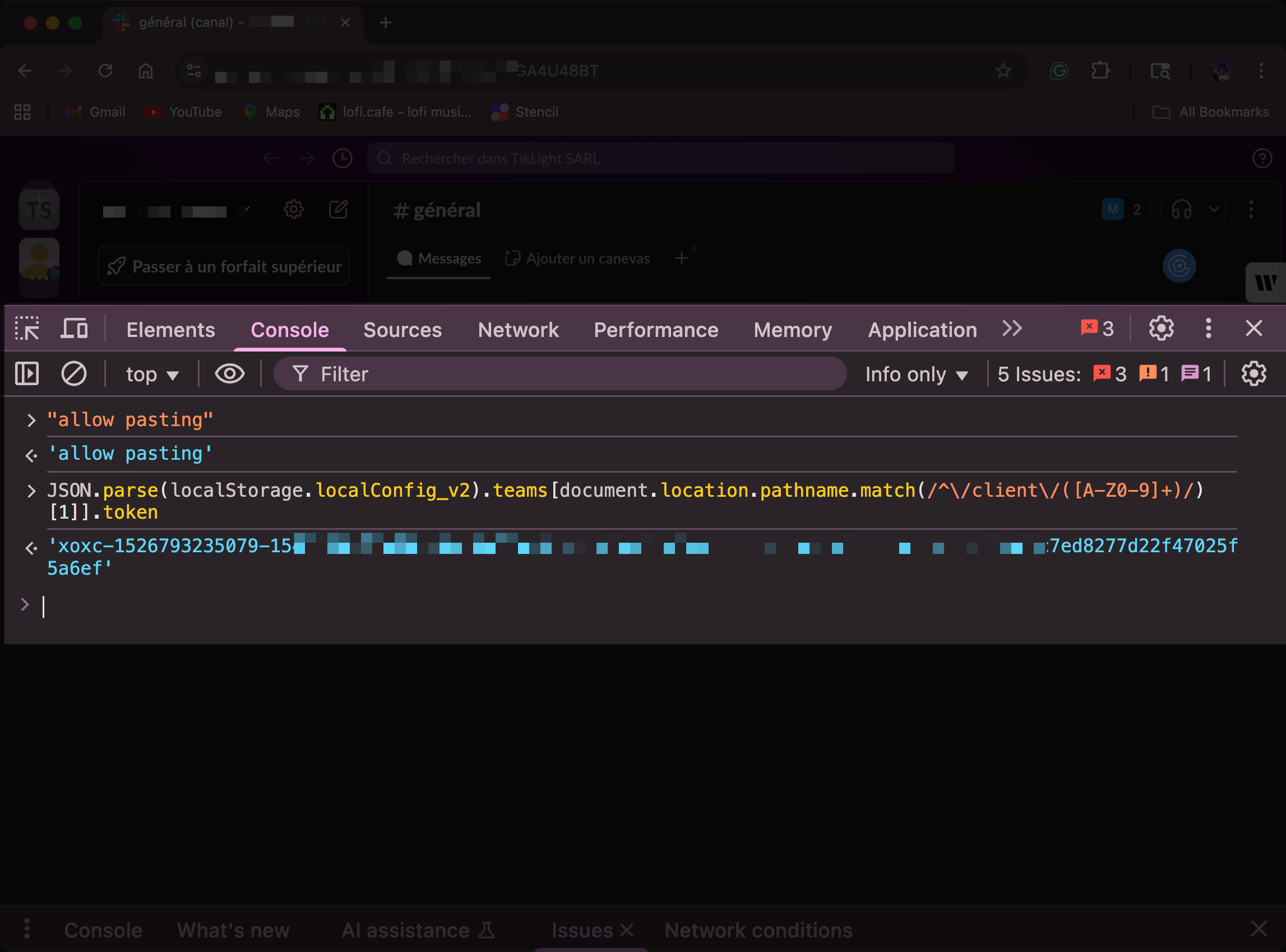1286x952 pixels.
Task: Clear the console output
Action: coord(74,373)
